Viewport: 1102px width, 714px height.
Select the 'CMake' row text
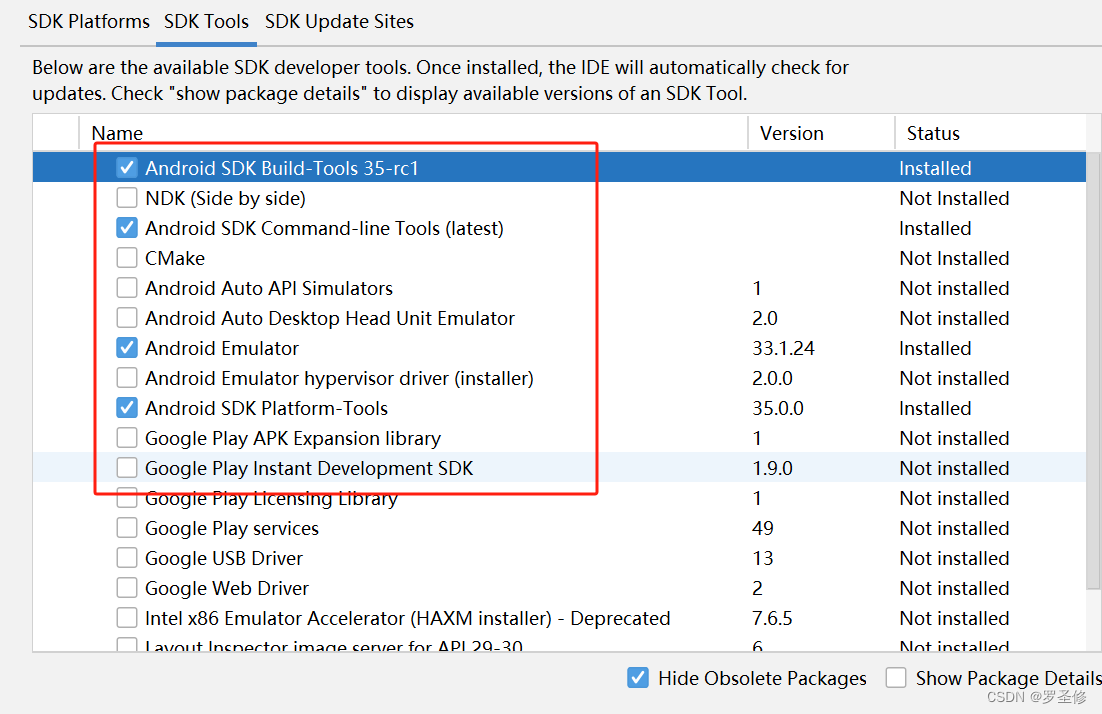[x=175, y=259]
